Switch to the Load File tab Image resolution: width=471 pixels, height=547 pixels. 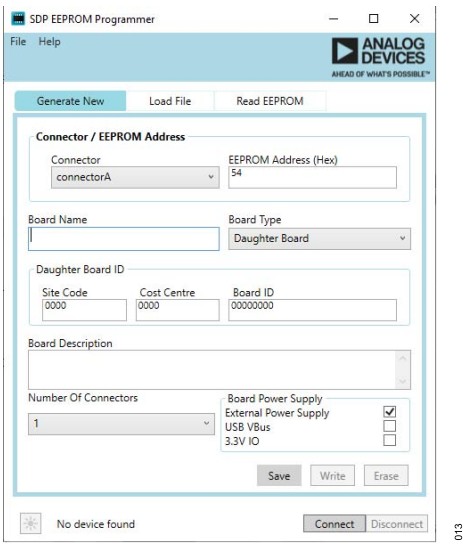[170, 101]
